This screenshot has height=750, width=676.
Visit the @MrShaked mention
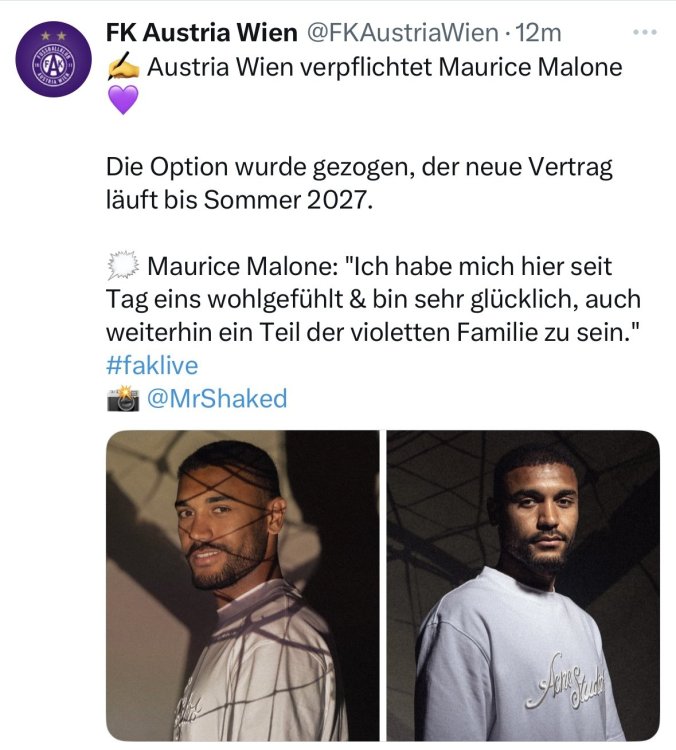coord(217,399)
